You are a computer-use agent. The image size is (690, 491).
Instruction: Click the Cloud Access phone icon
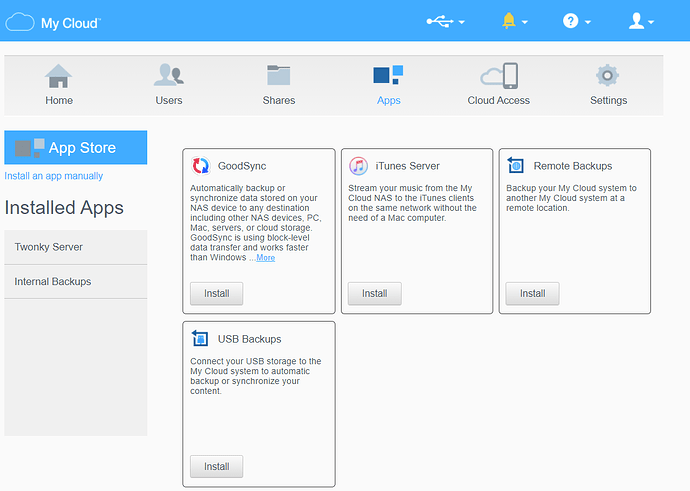click(x=499, y=76)
